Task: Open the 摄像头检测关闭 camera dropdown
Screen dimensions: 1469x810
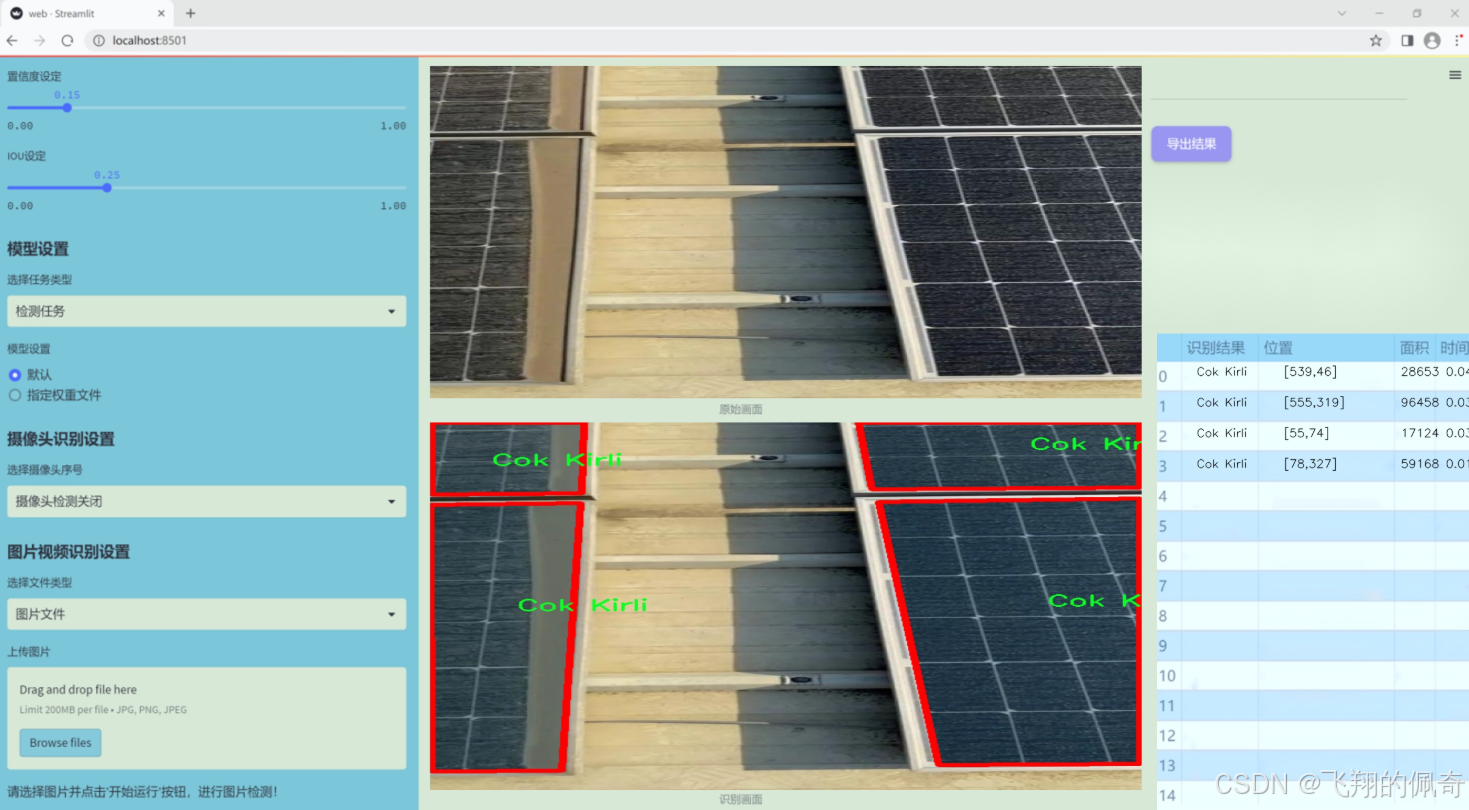Action: click(206, 501)
